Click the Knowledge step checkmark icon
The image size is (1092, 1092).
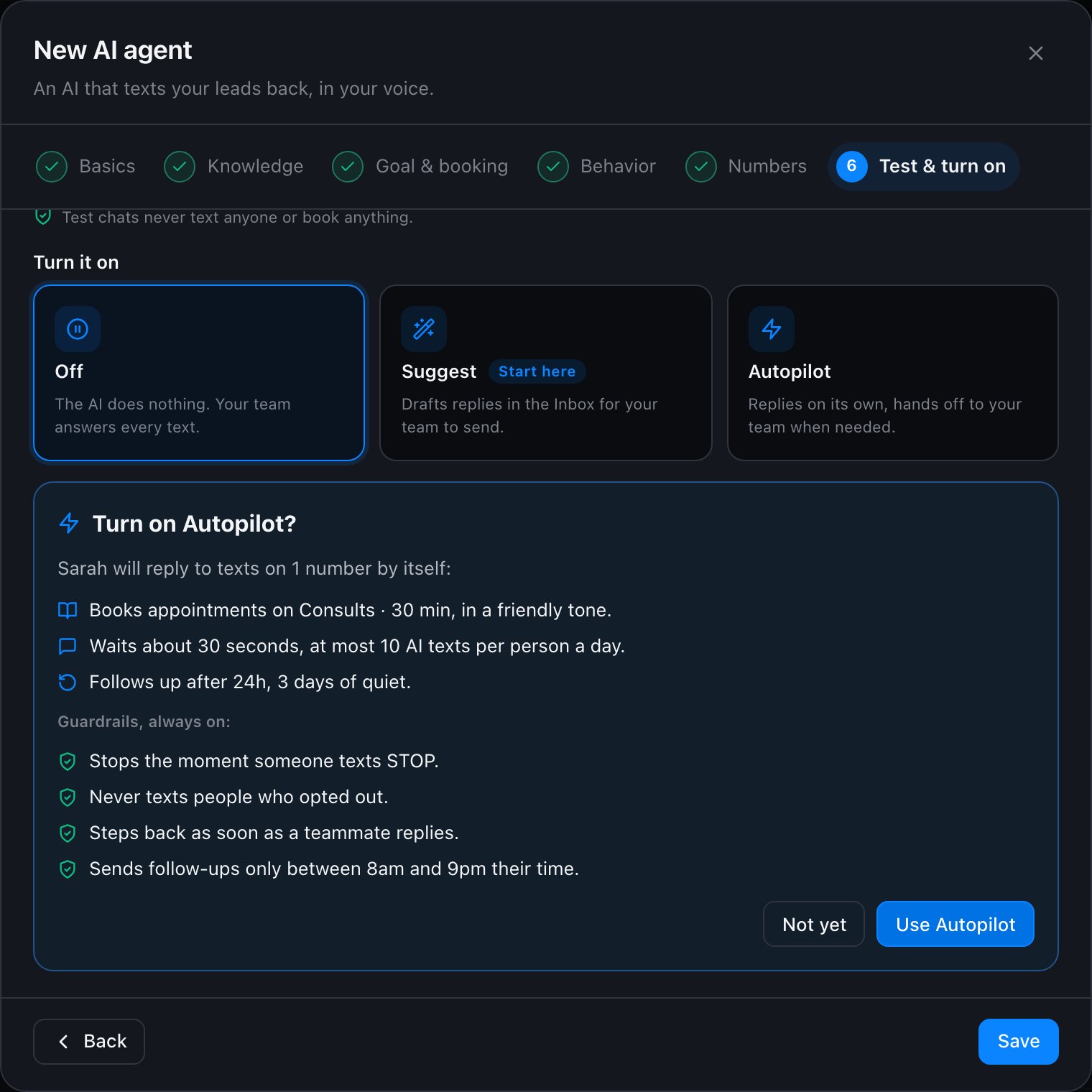click(180, 167)
